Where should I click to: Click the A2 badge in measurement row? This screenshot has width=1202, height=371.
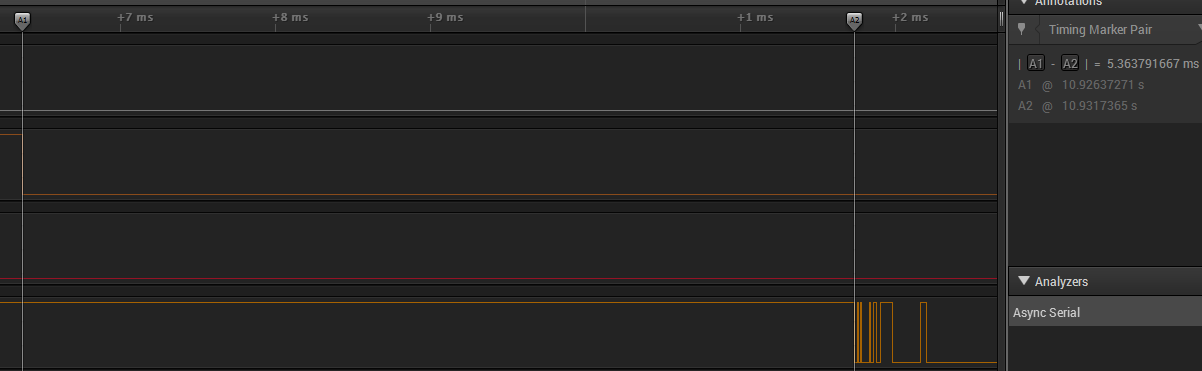1070,63
